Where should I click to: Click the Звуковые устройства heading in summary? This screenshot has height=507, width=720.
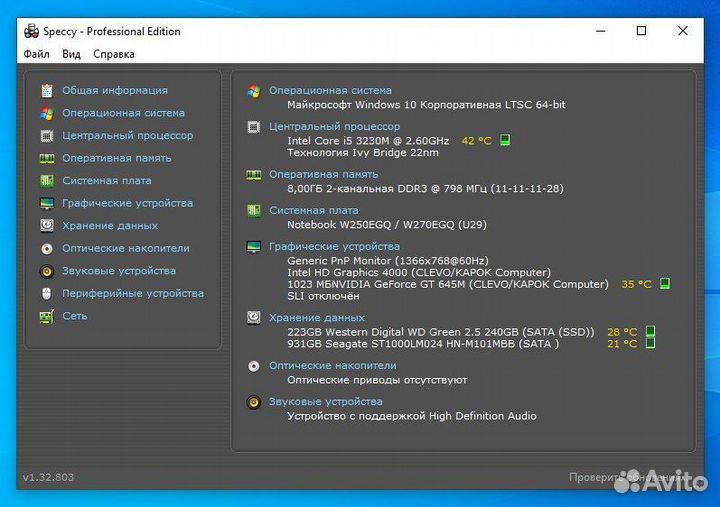[326, 402]
